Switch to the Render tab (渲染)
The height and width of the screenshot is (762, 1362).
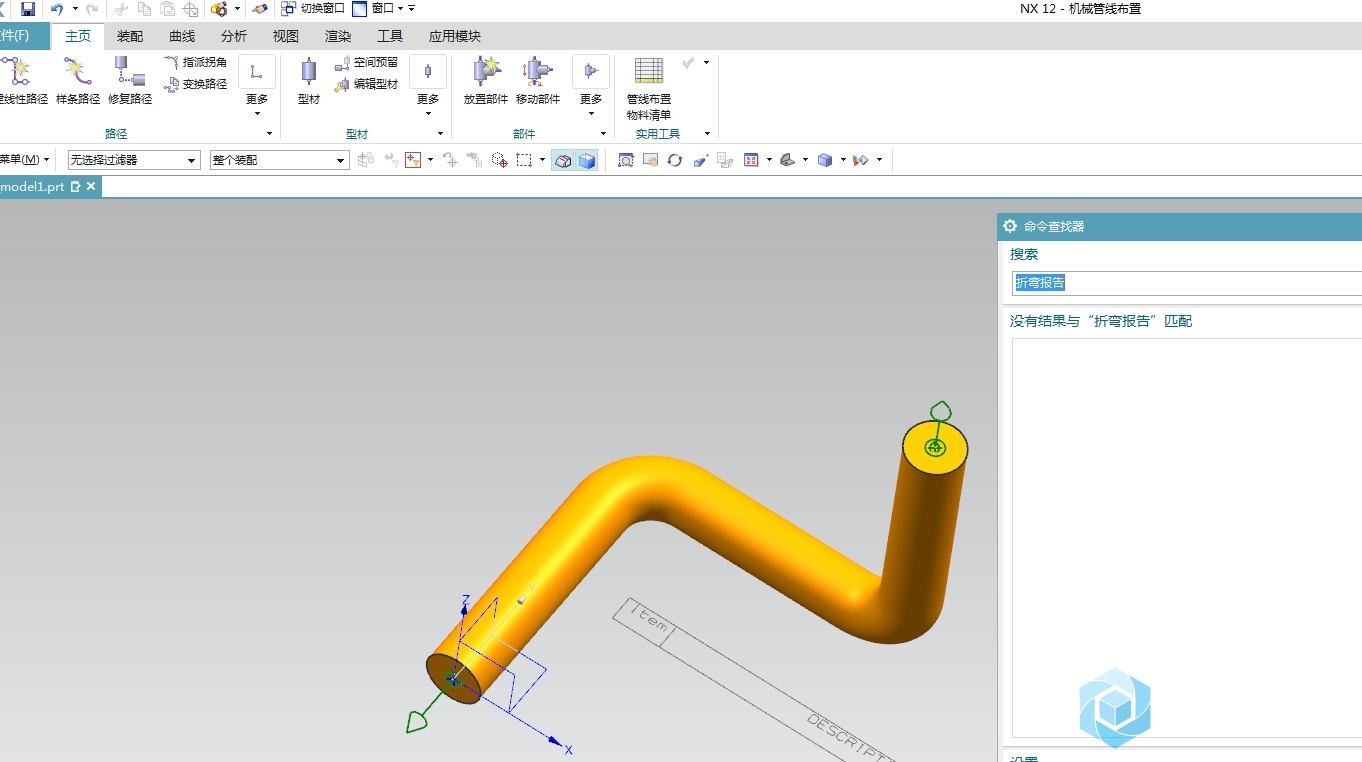click(x=338, y=36)
